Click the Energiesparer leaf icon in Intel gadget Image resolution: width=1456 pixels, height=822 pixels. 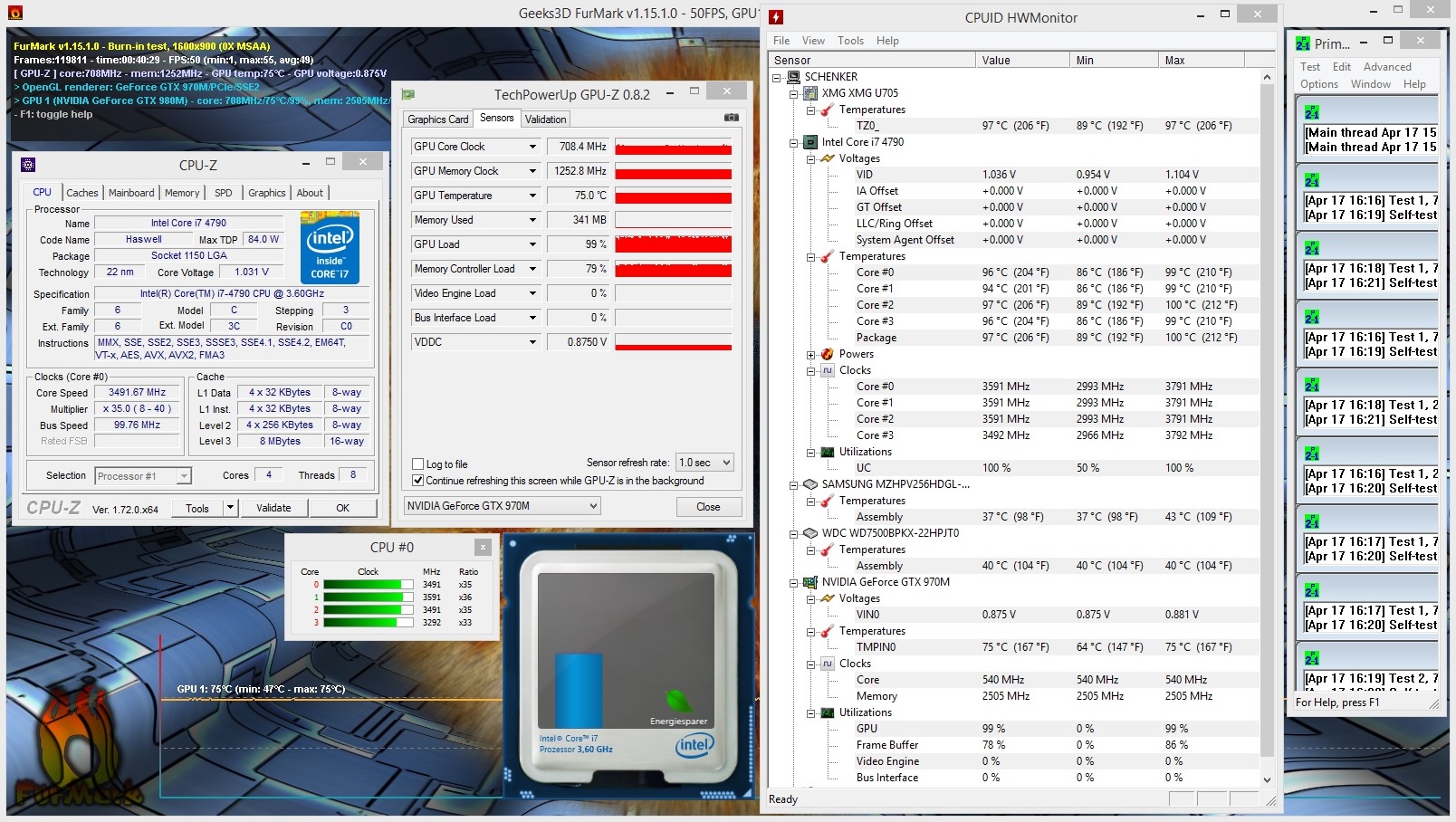pos(679,701)
